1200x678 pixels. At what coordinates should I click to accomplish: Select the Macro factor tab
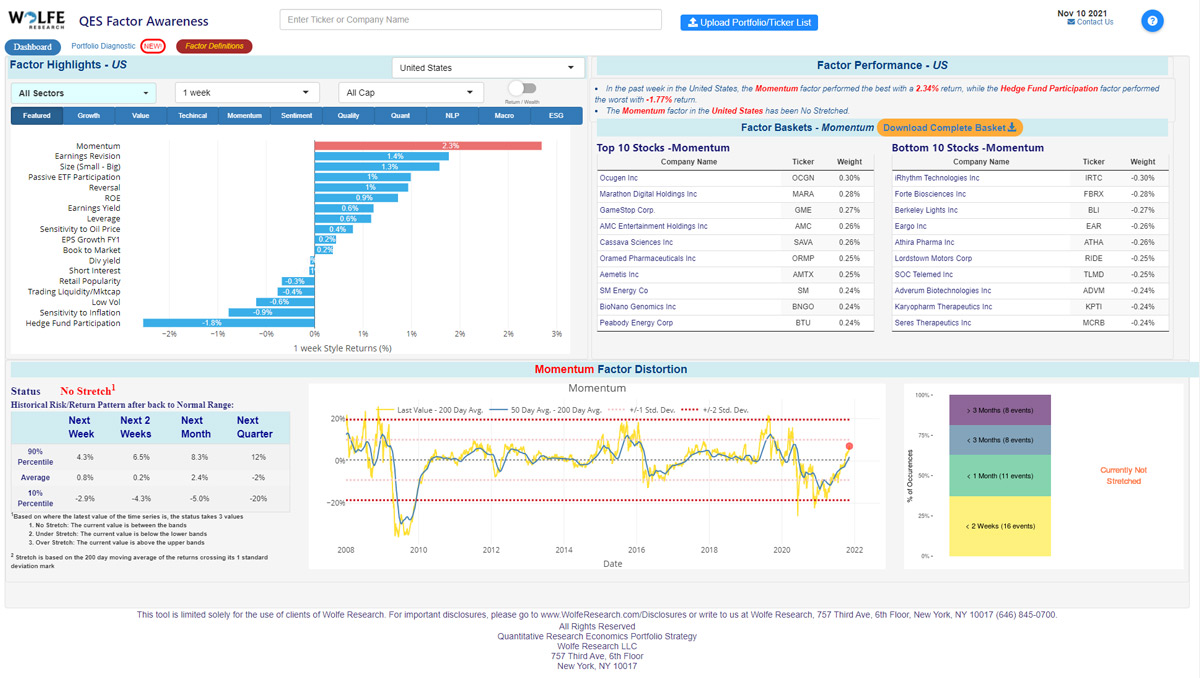click(504, 116)
